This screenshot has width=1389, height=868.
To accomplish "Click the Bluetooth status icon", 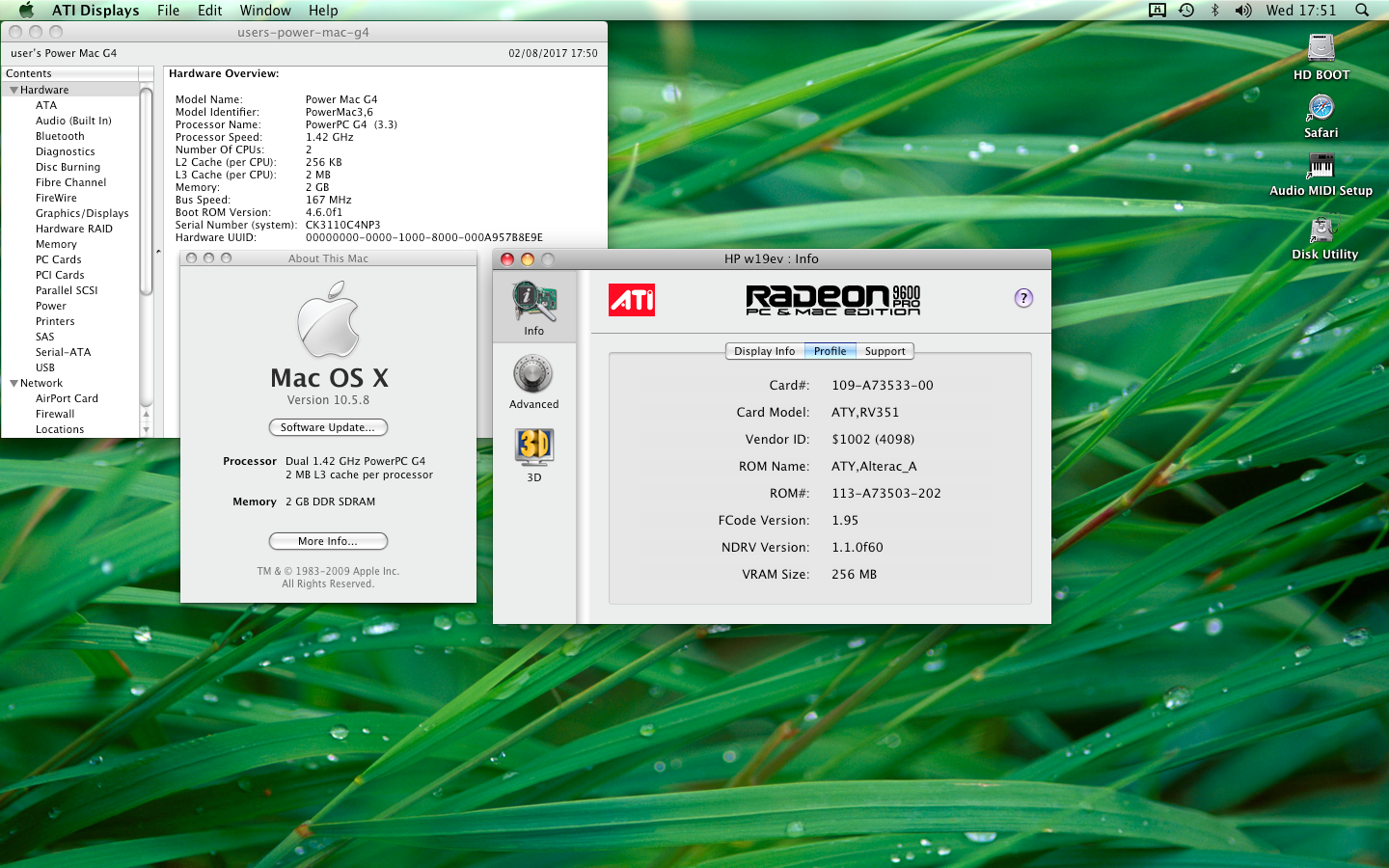I will [x=1214, y=10].
